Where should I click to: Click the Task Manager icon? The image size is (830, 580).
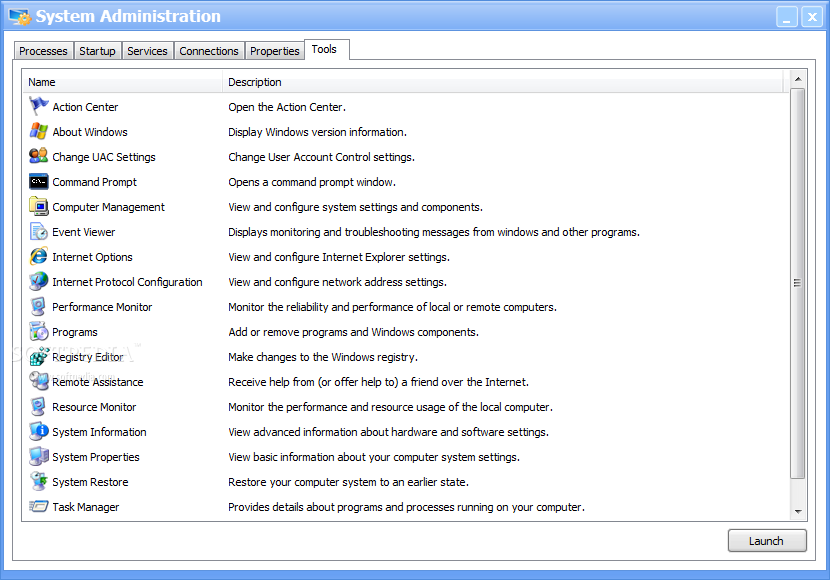[x=39, y=506]
